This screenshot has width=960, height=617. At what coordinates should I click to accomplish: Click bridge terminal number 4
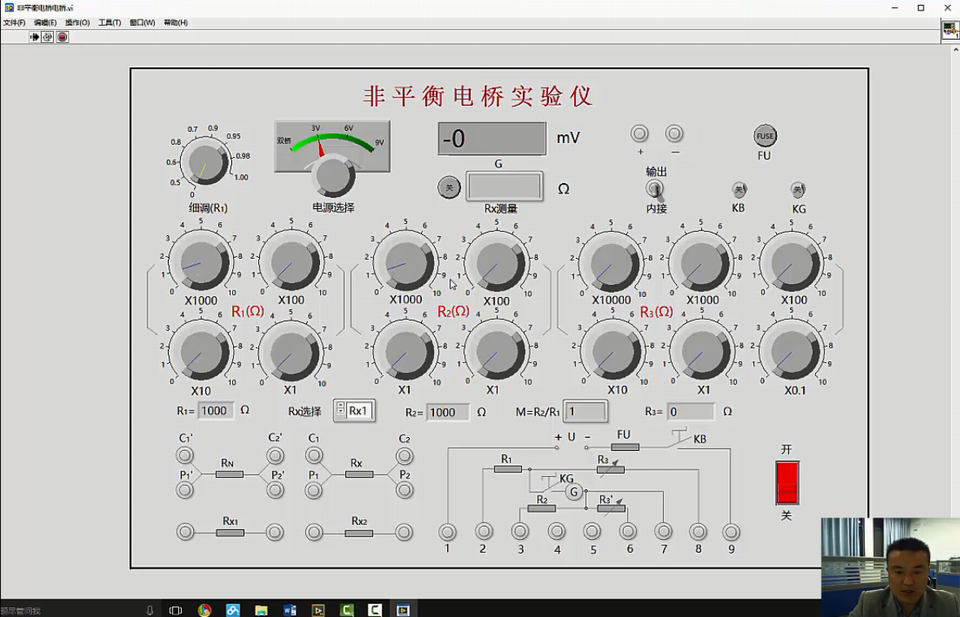tap(556, 531)
